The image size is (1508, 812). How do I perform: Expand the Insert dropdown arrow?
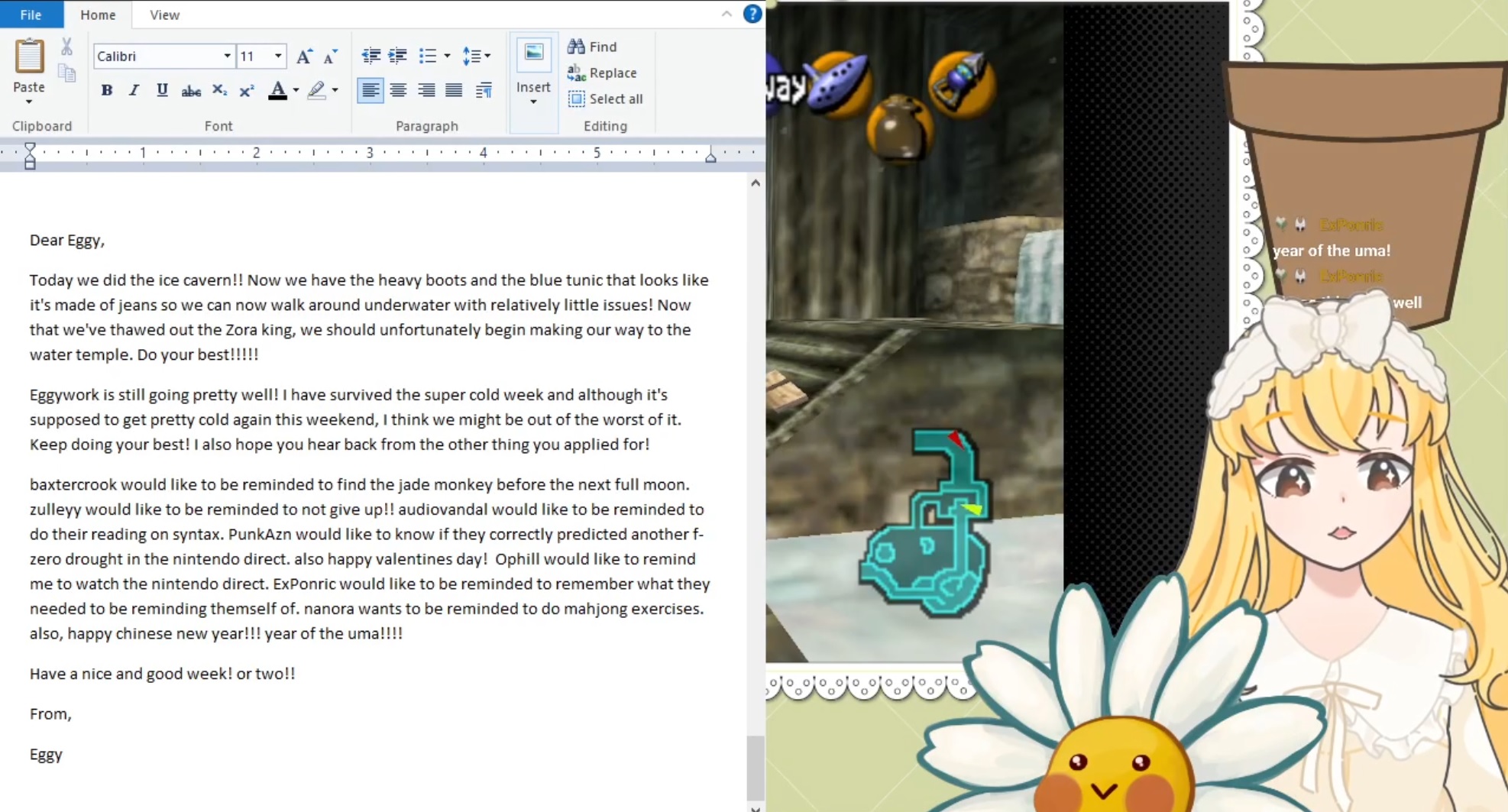(x=533, y=102)
